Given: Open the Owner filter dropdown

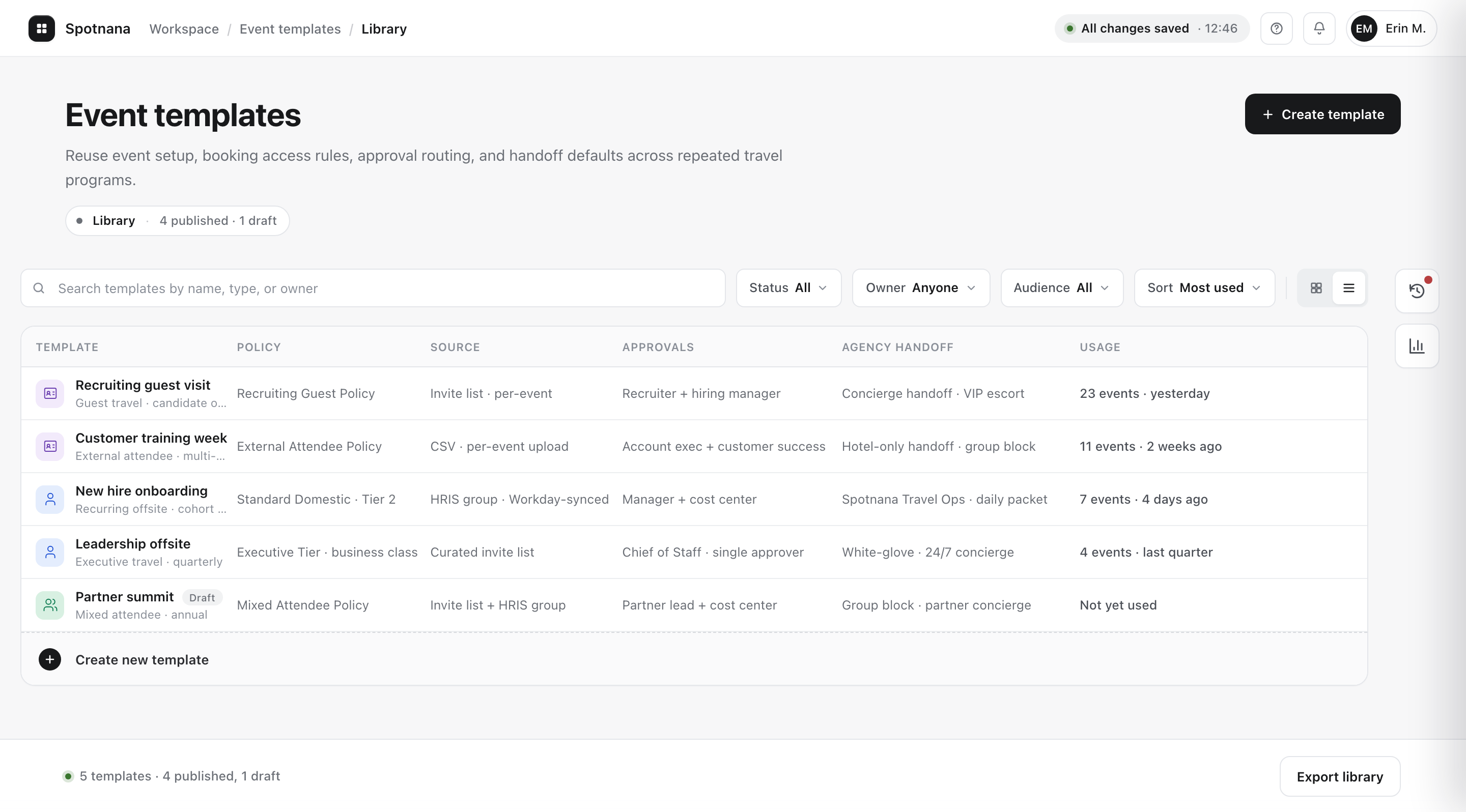Looking at the screenshot, I should point(921,288).
